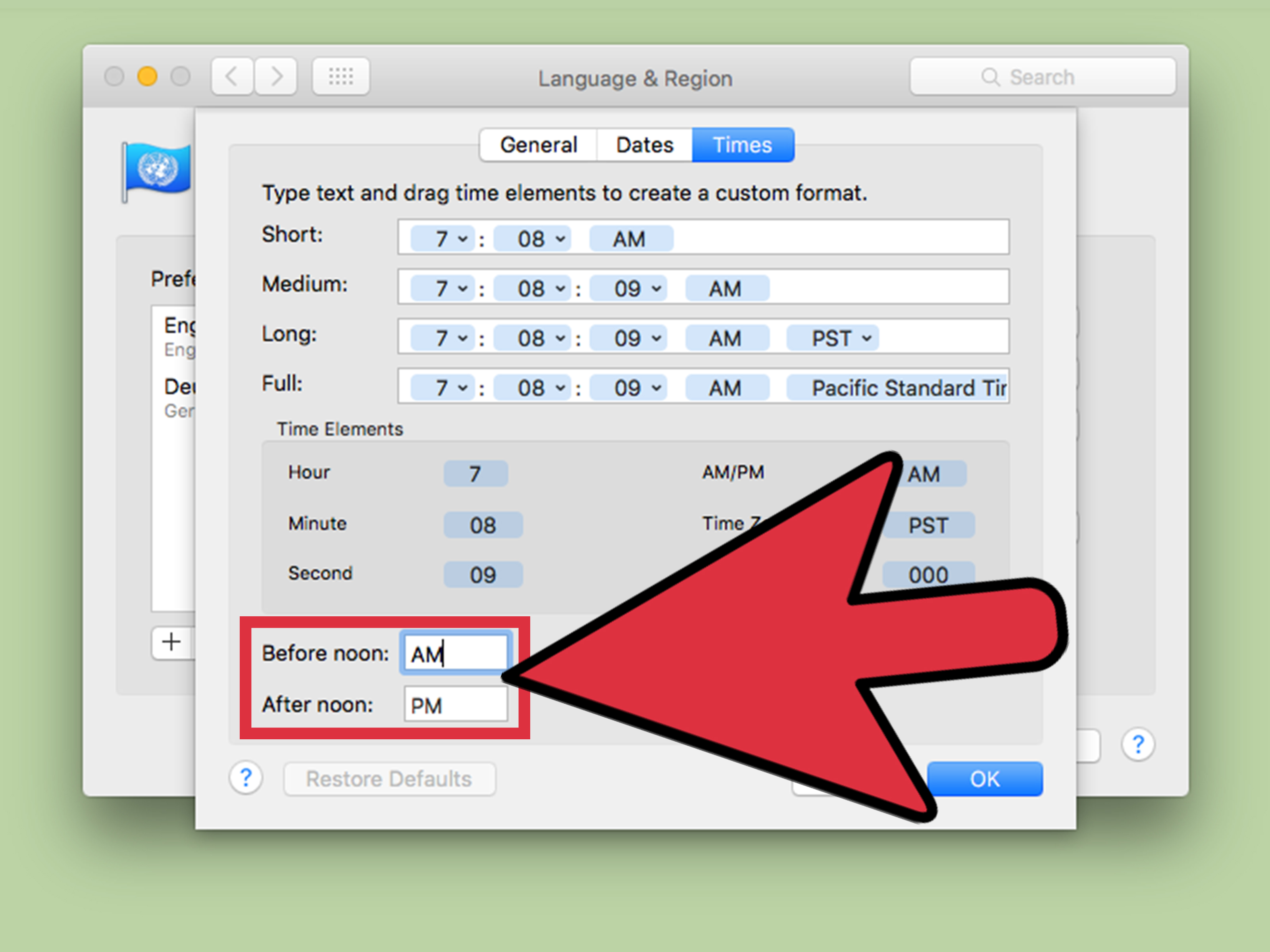Go forward with the right chevron button
The image size is (1270, 952).
coord(276,76)
